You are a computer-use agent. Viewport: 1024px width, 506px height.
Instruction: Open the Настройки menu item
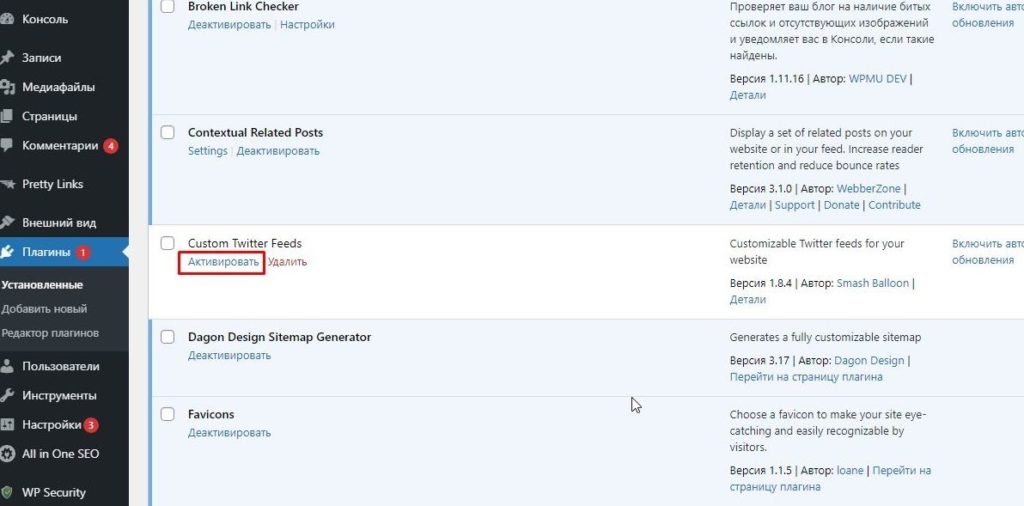51,425
